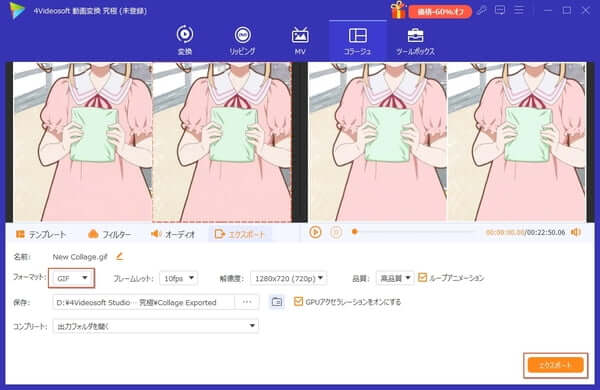Click the gift box promotion icon
This screenshot has width=600, height=390.
click(398, 10)
